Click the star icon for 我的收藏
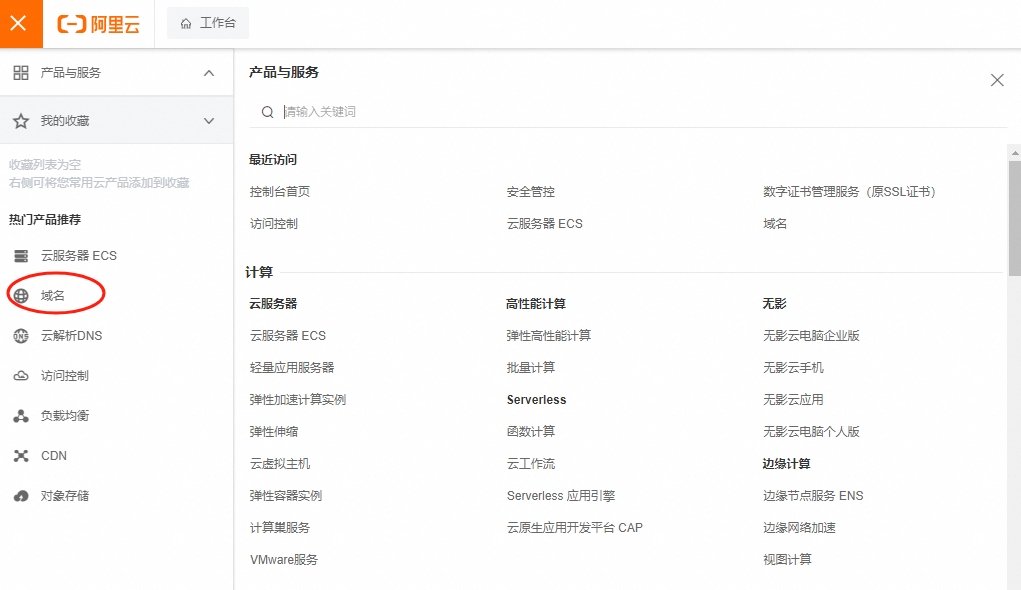1021x590 pixels. (x=21, y=121)
